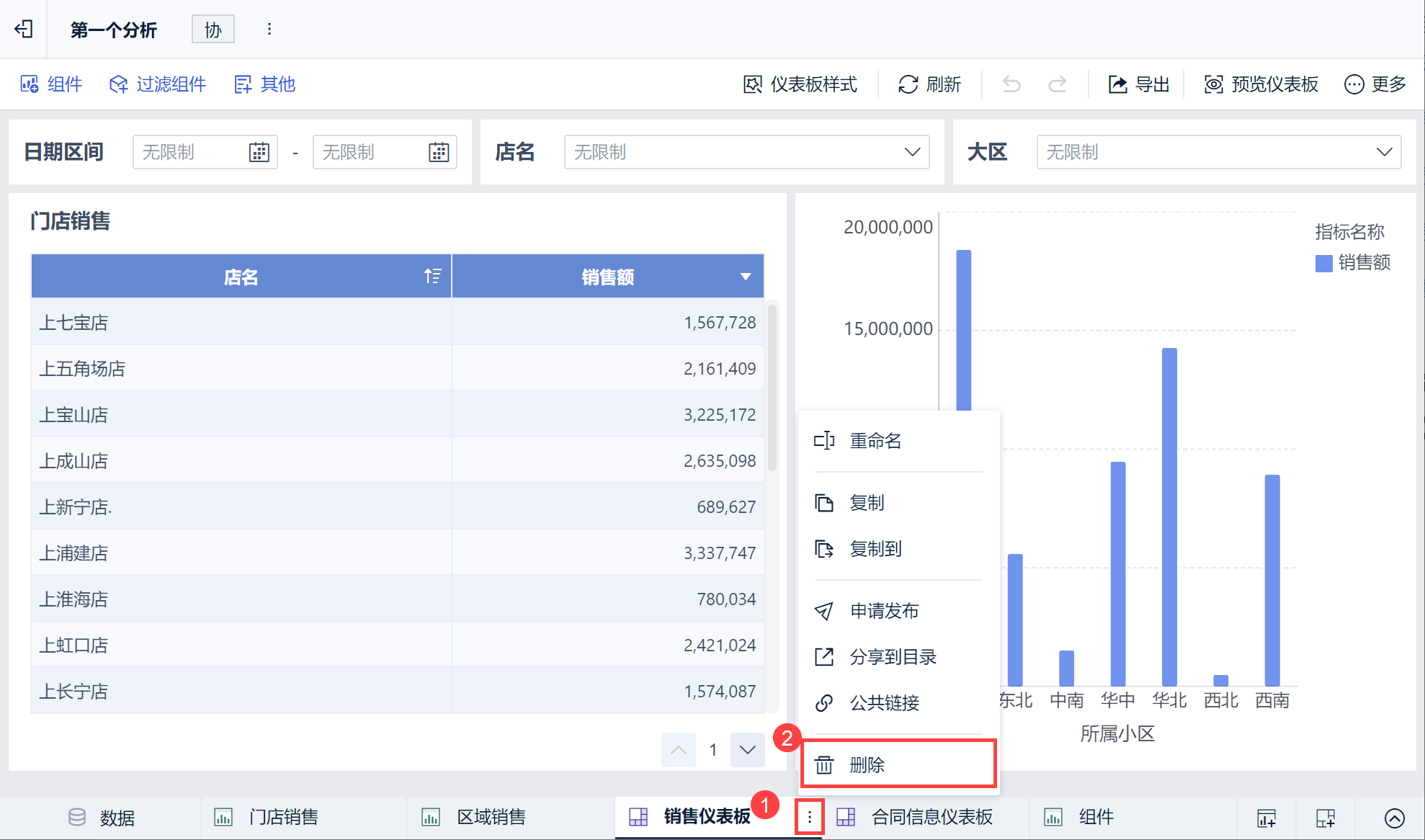Click the three-dot icon beside 协
Image resolution: width=1425 pixels, height=840 pixels.
tap(269, 29)
